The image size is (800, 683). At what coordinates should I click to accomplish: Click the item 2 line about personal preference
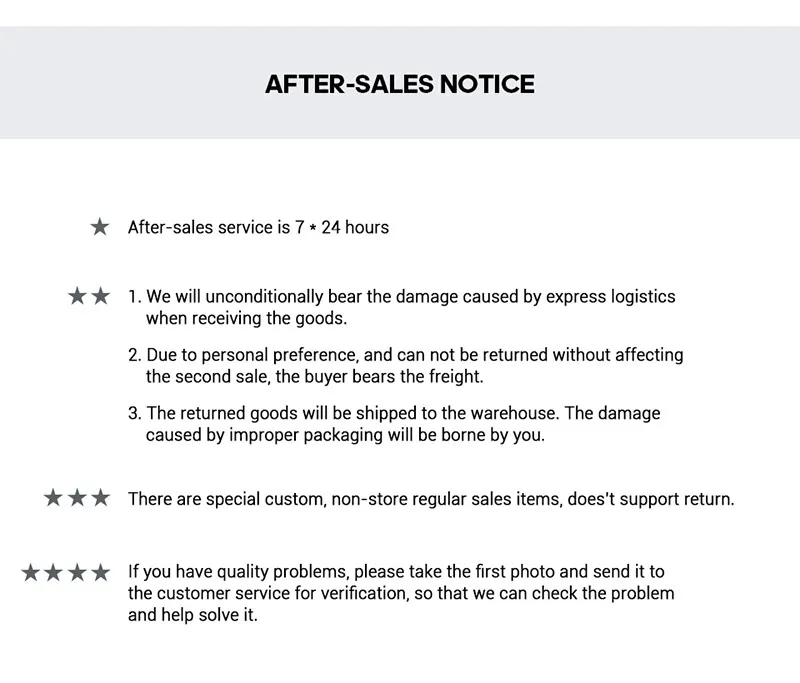(x=406, y=355)
